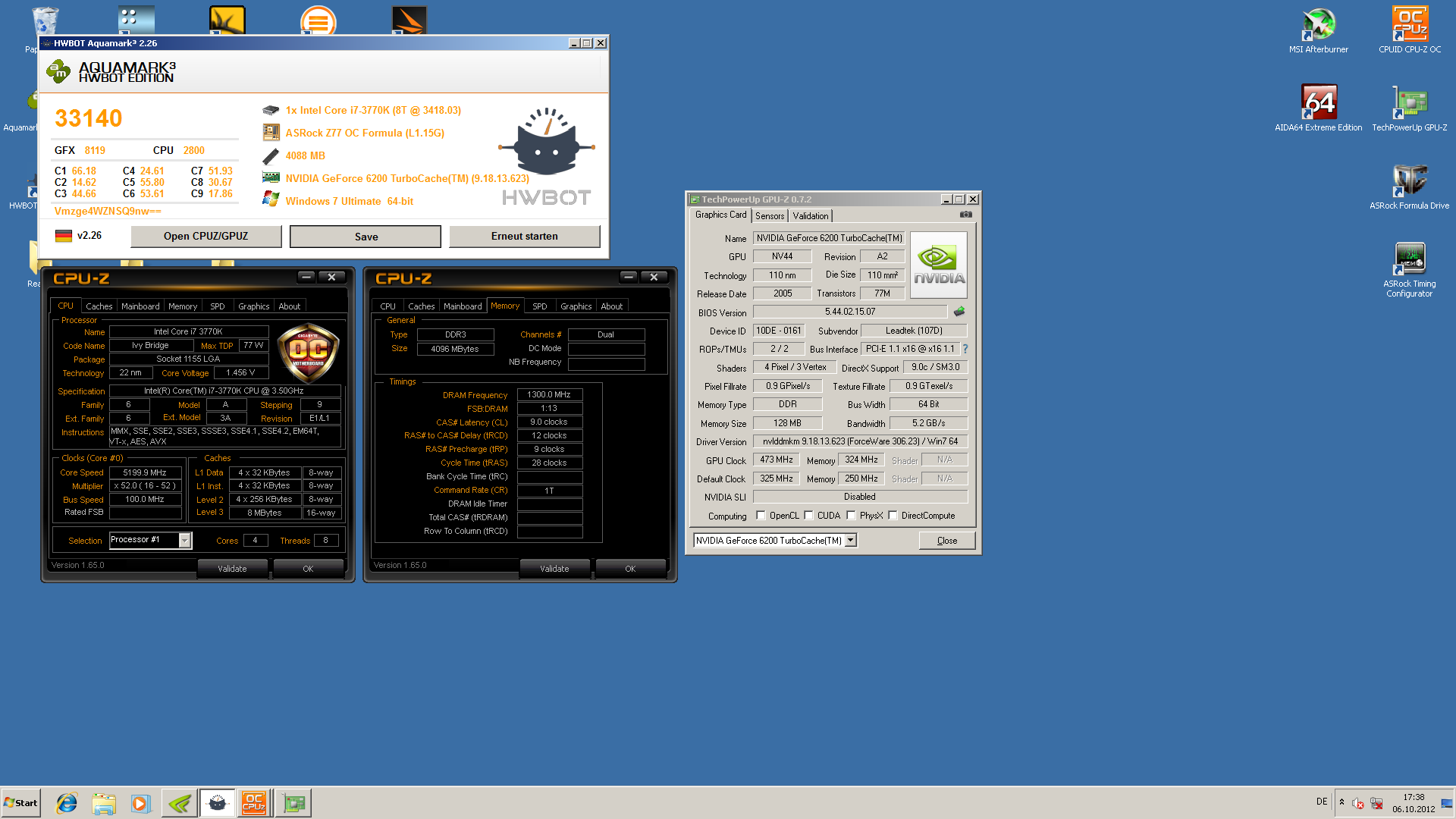Open Windows Media Player from taskbar
Screen dimensions: 1456x819
click(x=141, y=803)
